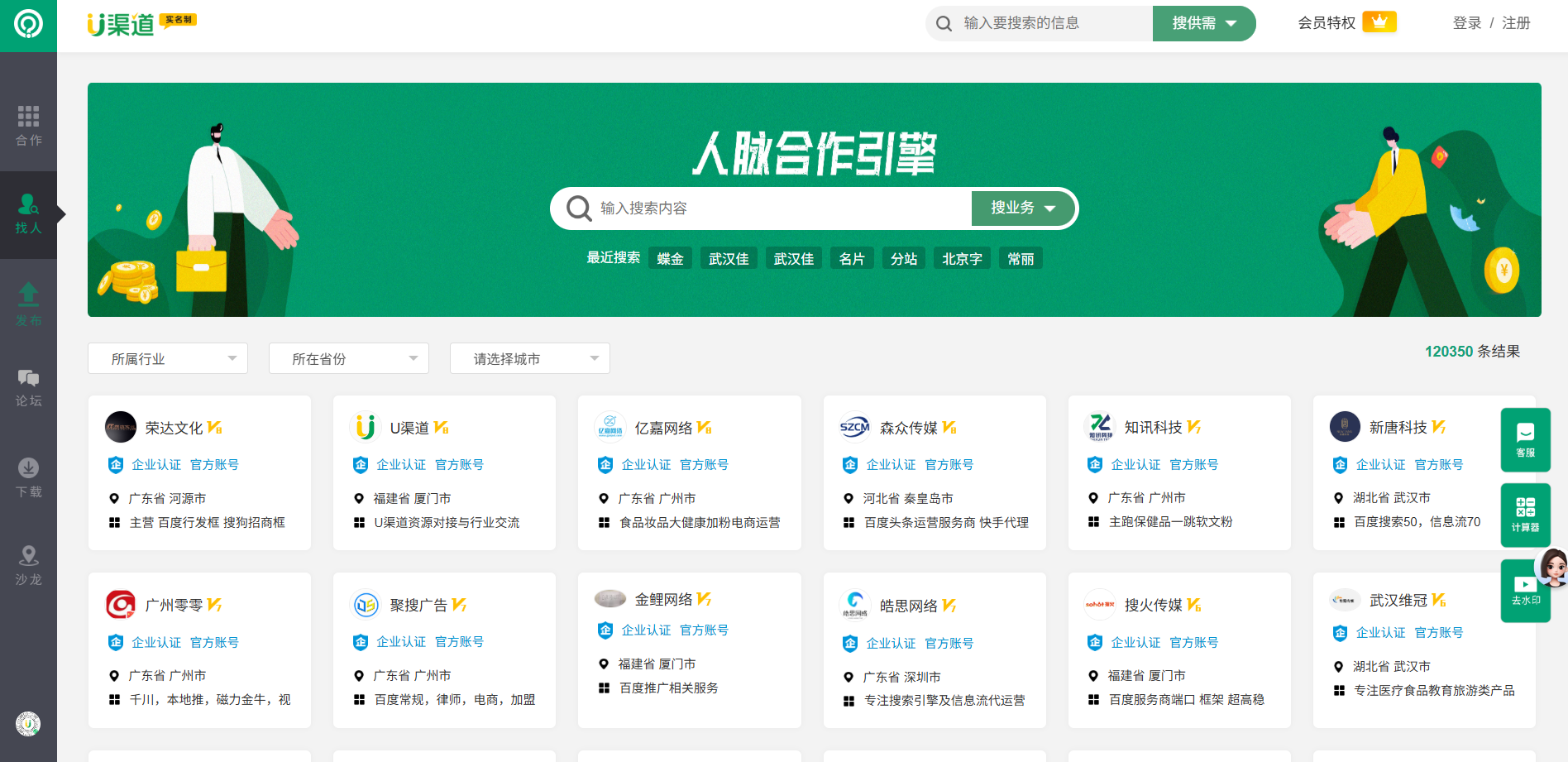This screenshot has height=762, width=1568.
Task: Click the 广州零零 red logo
Action: pos(121,605)
